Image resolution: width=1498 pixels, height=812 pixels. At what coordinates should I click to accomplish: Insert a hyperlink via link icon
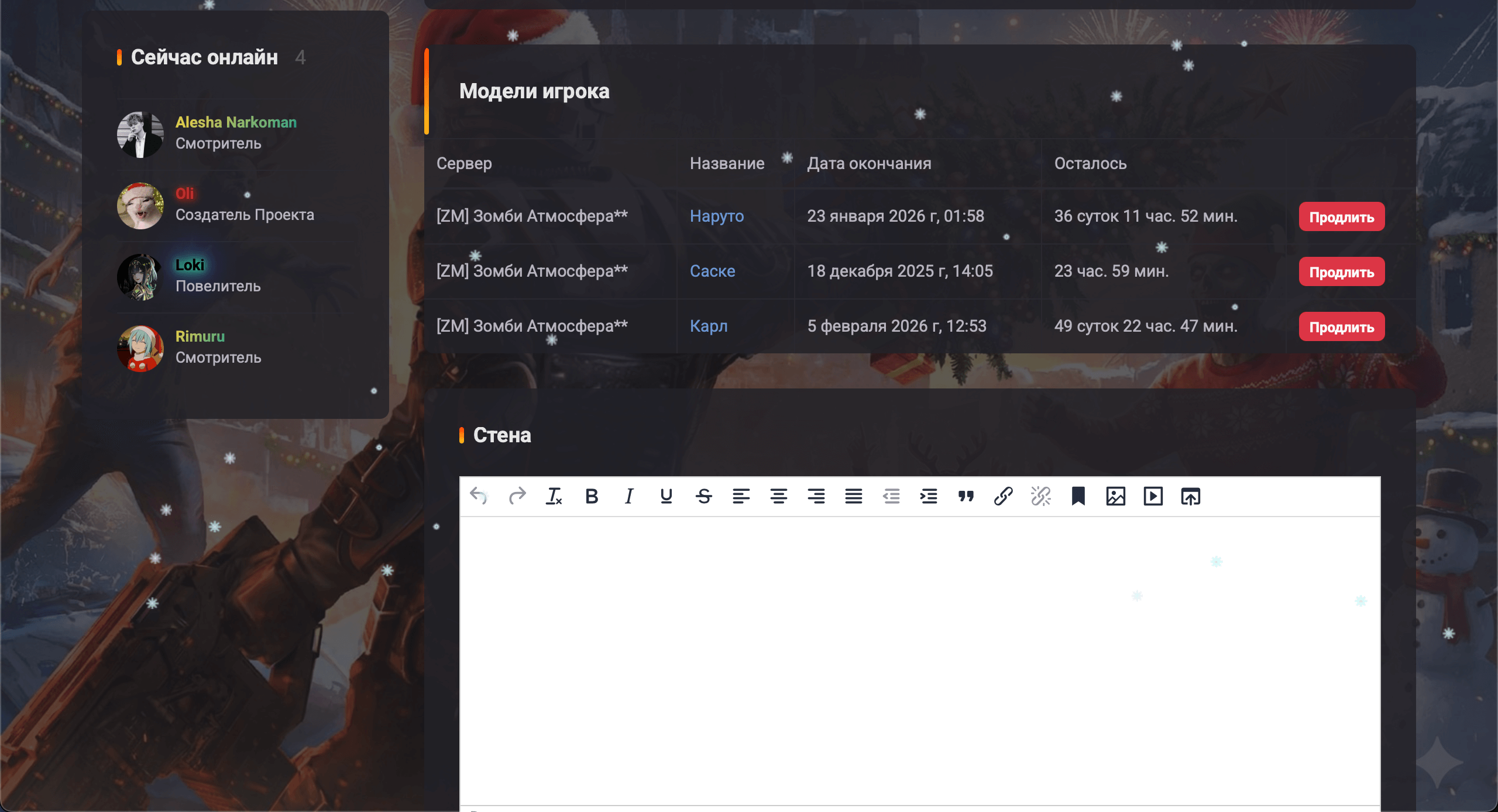1003,496
